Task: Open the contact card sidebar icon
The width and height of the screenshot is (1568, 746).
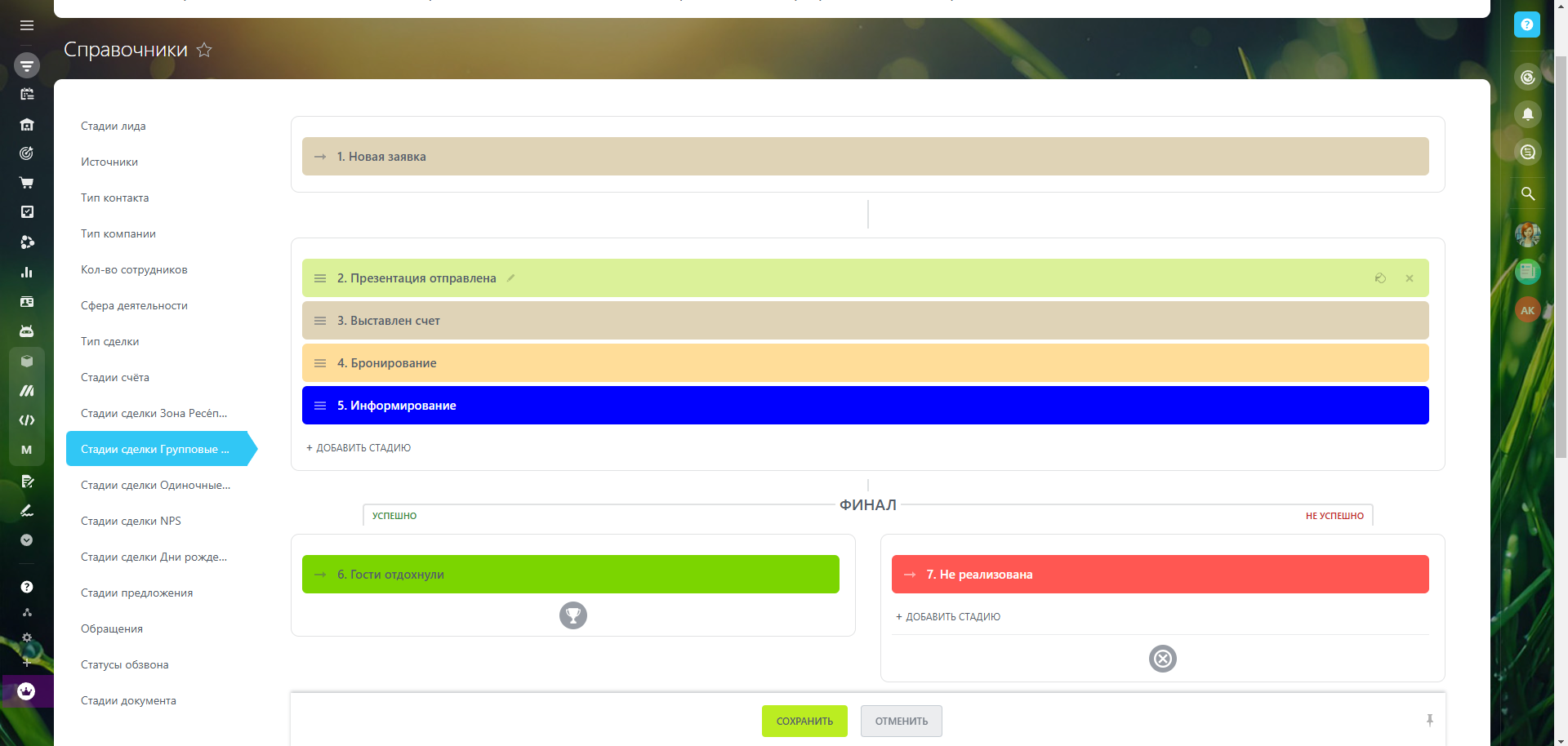Action: tap(27, 302)
